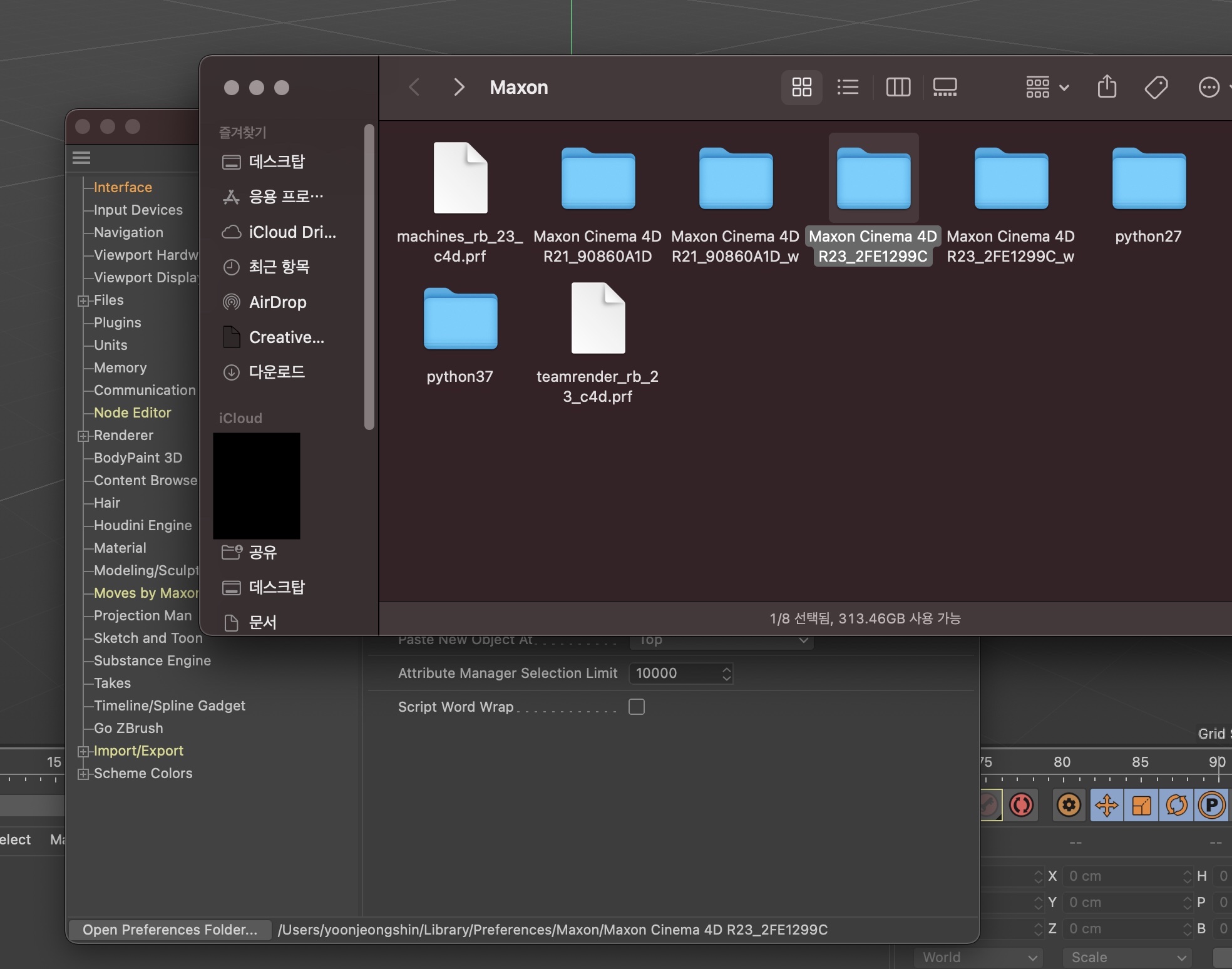1232x969 pixels.
Task: Click the autokeying gear icon
Action: pos(1069,805)
